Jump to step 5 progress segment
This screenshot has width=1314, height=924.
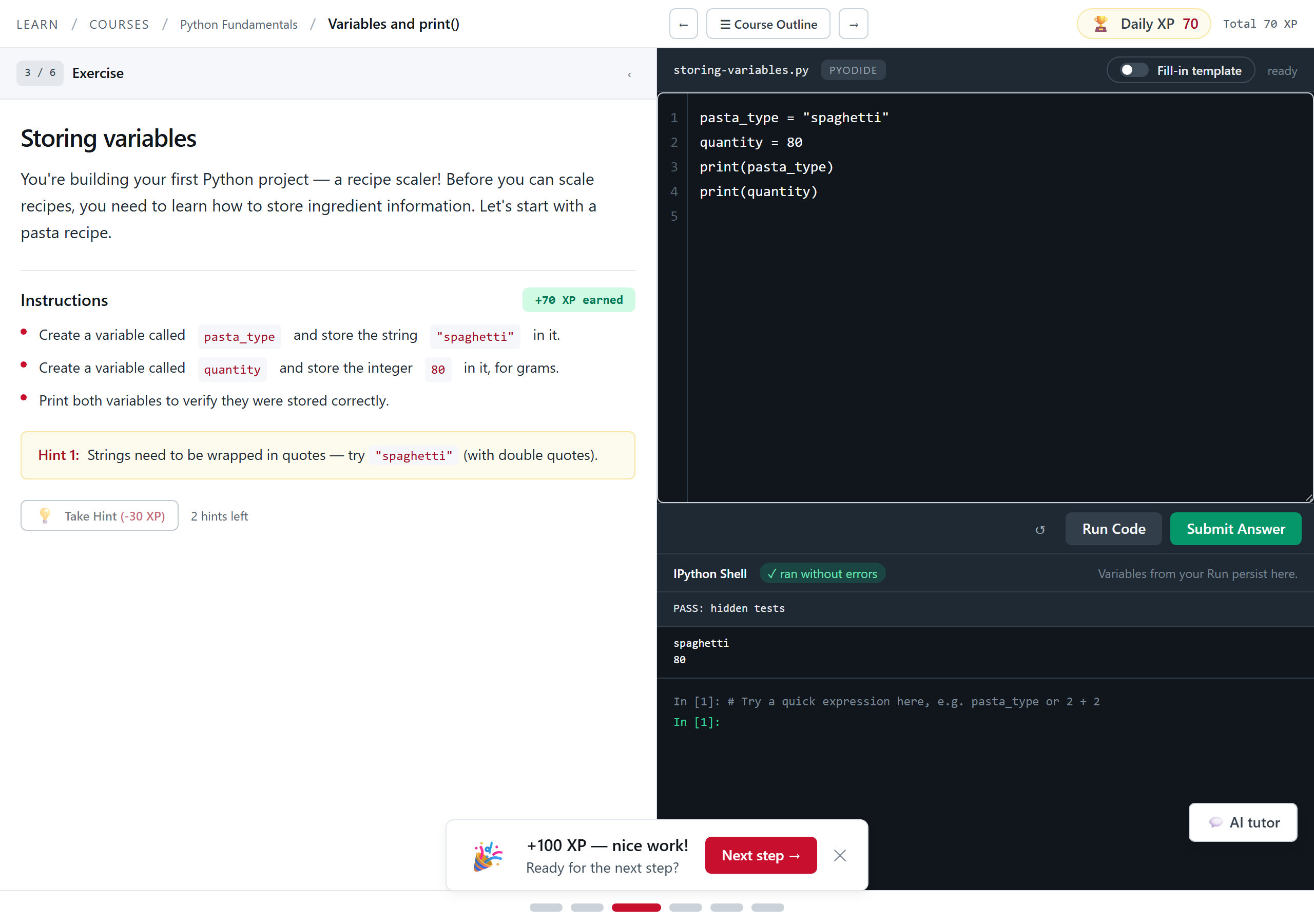click(x=726, y=907)
